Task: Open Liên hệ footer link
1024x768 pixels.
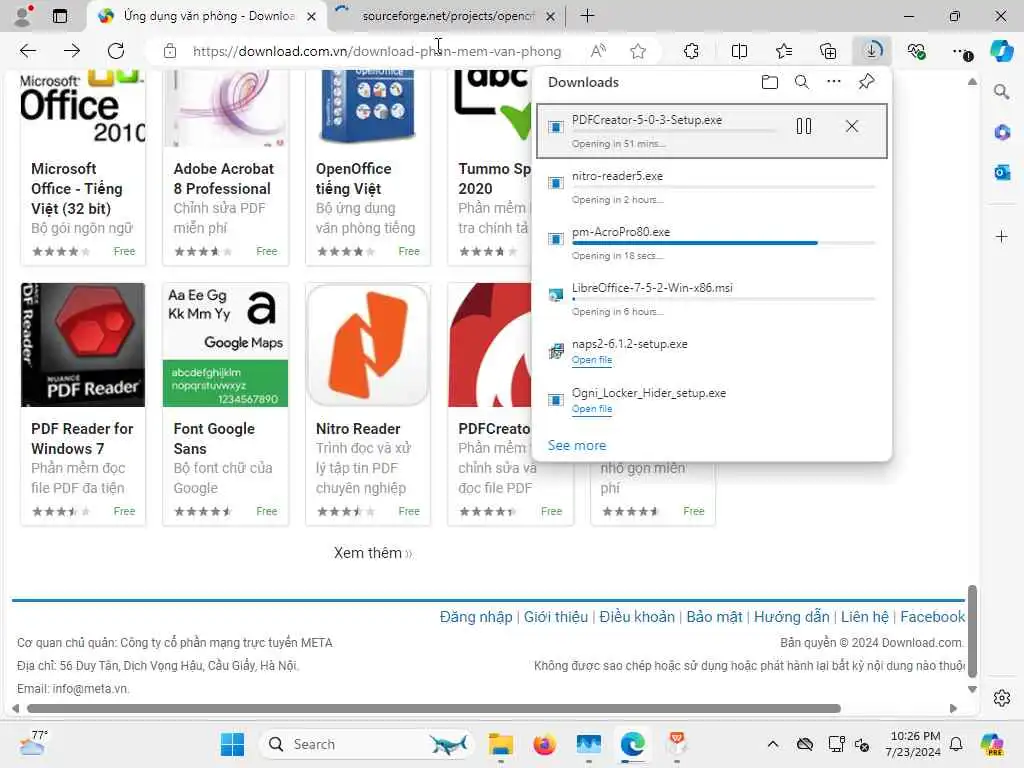Action: [x=865, y=616]
